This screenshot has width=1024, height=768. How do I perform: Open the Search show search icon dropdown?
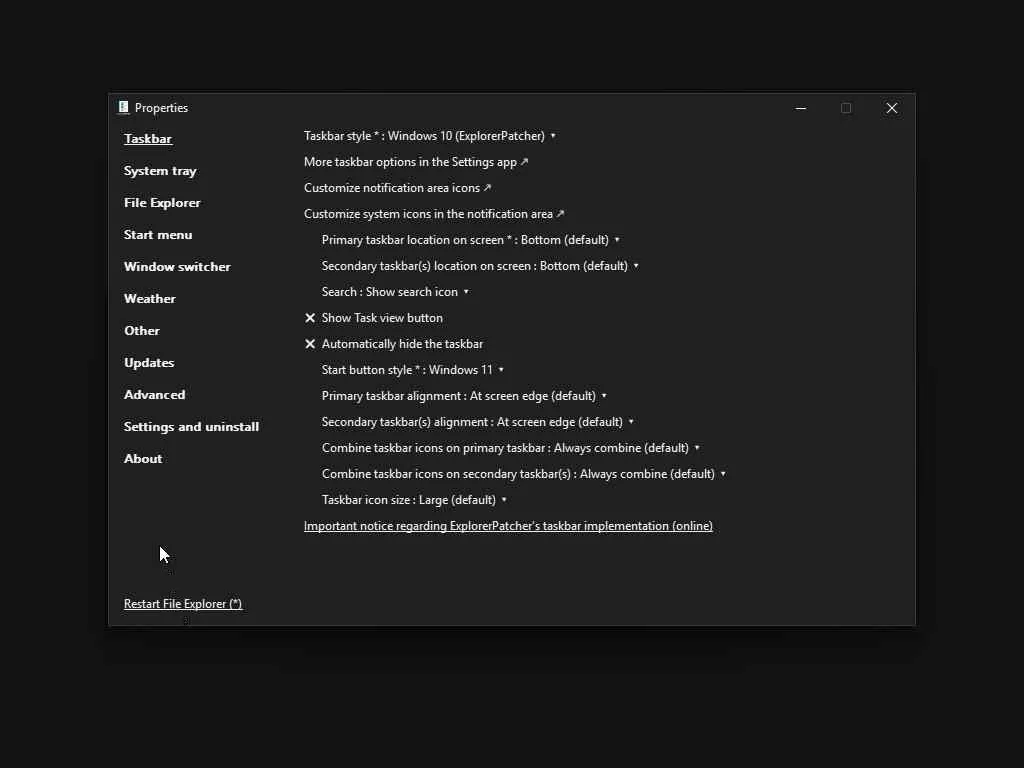coord(395,292)
